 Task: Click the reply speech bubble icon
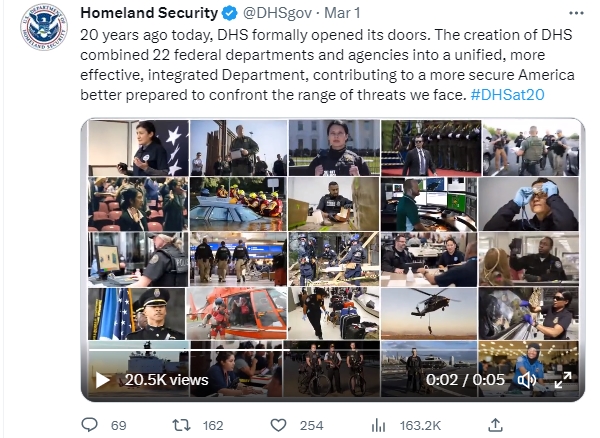90,425
